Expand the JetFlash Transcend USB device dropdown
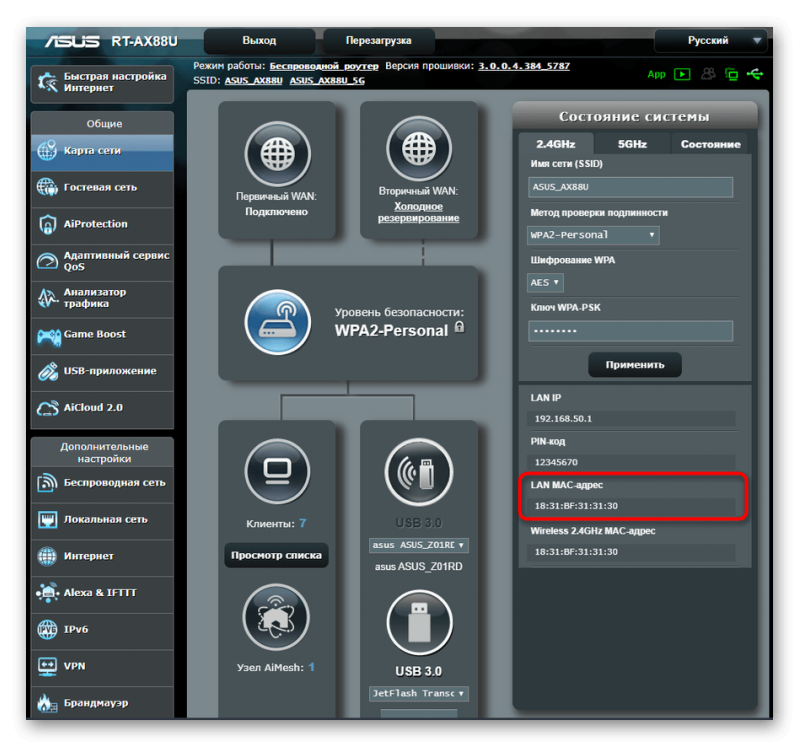The image size is (800, 747). 418,693
